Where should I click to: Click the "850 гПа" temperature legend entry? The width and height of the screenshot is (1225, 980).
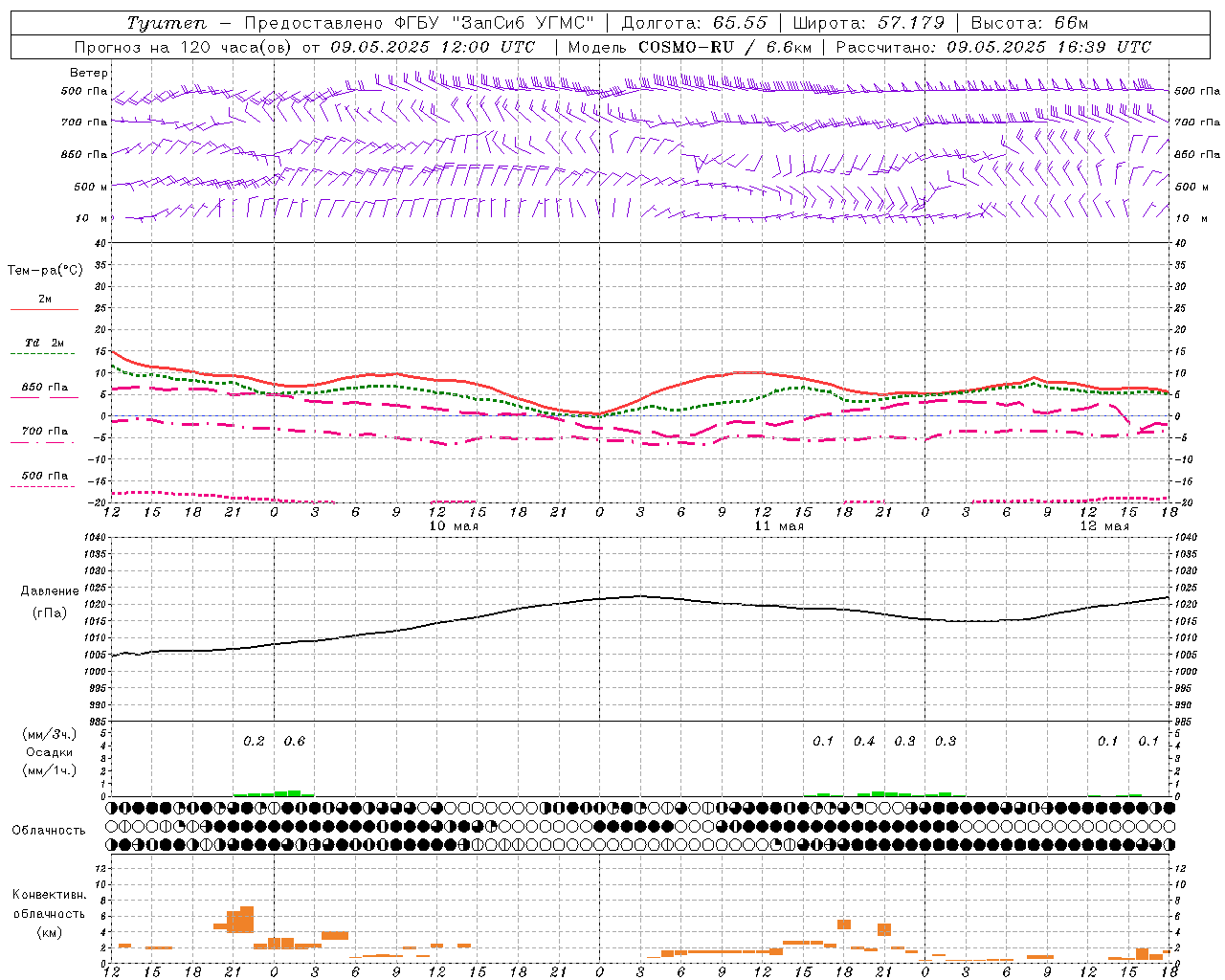tap(45, 388)
